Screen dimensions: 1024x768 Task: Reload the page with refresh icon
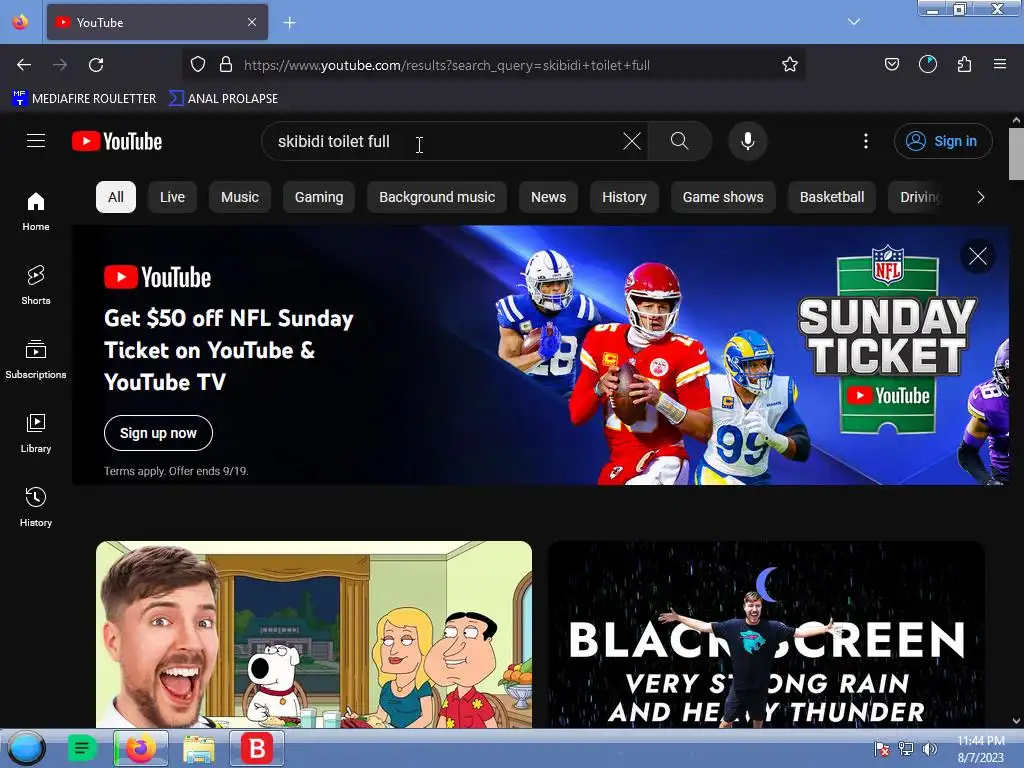point(96,65)
